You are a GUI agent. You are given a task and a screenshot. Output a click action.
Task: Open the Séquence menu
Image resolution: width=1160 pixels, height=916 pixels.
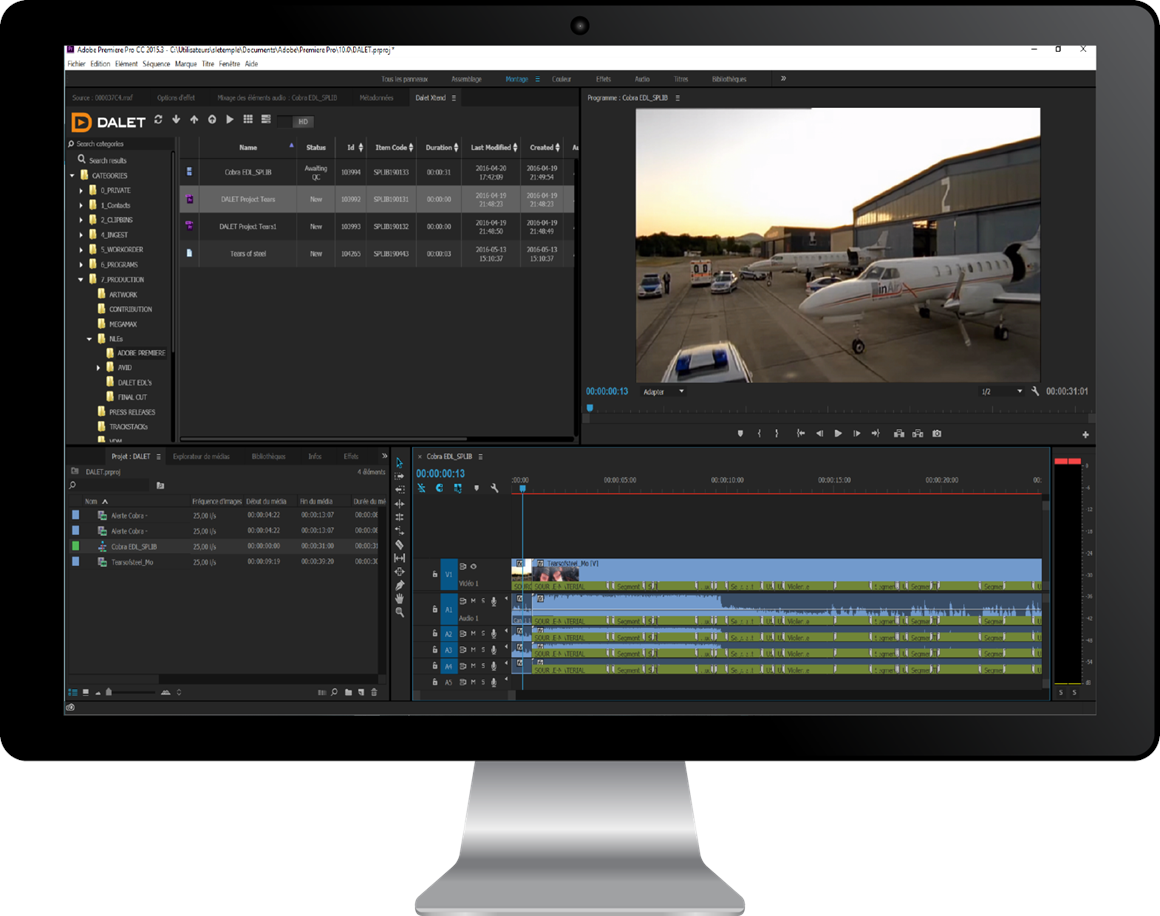tap(156, 63)
